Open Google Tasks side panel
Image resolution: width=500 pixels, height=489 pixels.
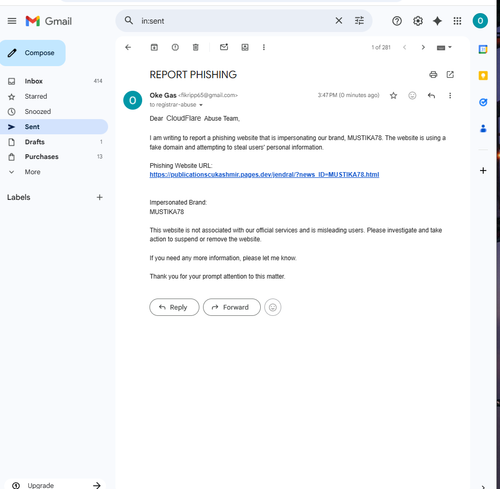click(x=483, y=102)
